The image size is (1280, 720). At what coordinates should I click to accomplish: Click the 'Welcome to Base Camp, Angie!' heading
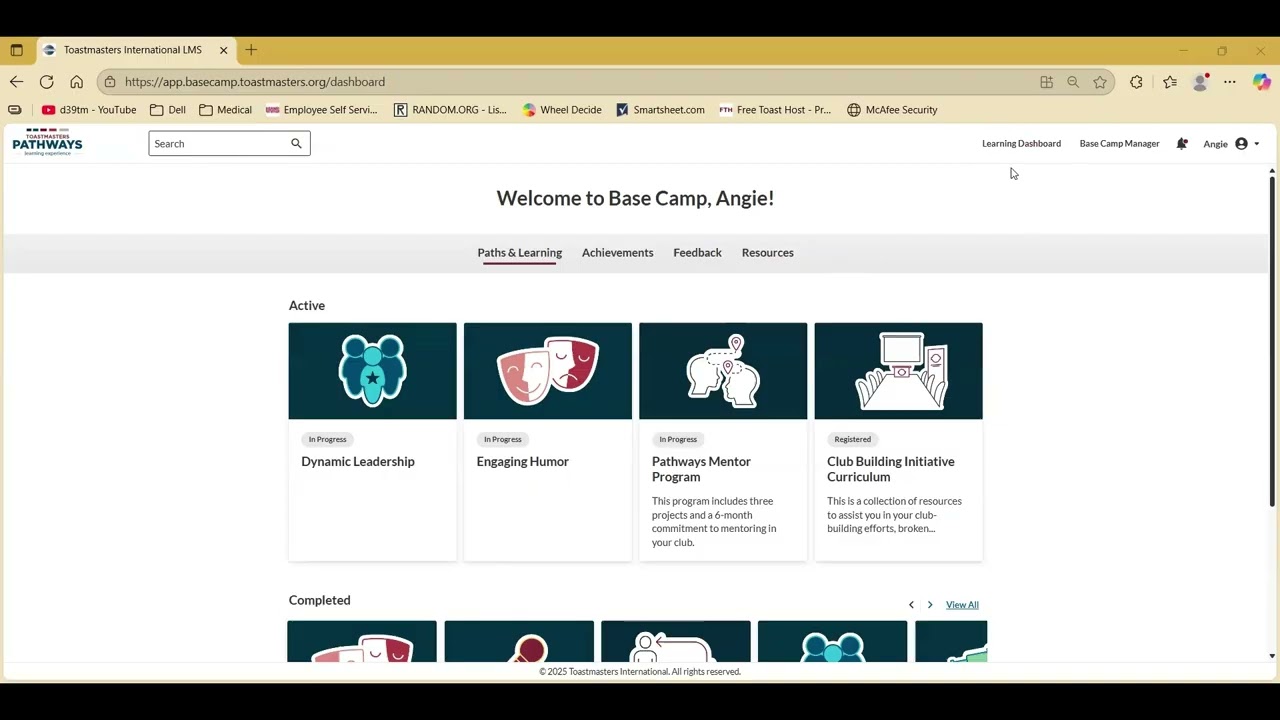pos(635,198)
